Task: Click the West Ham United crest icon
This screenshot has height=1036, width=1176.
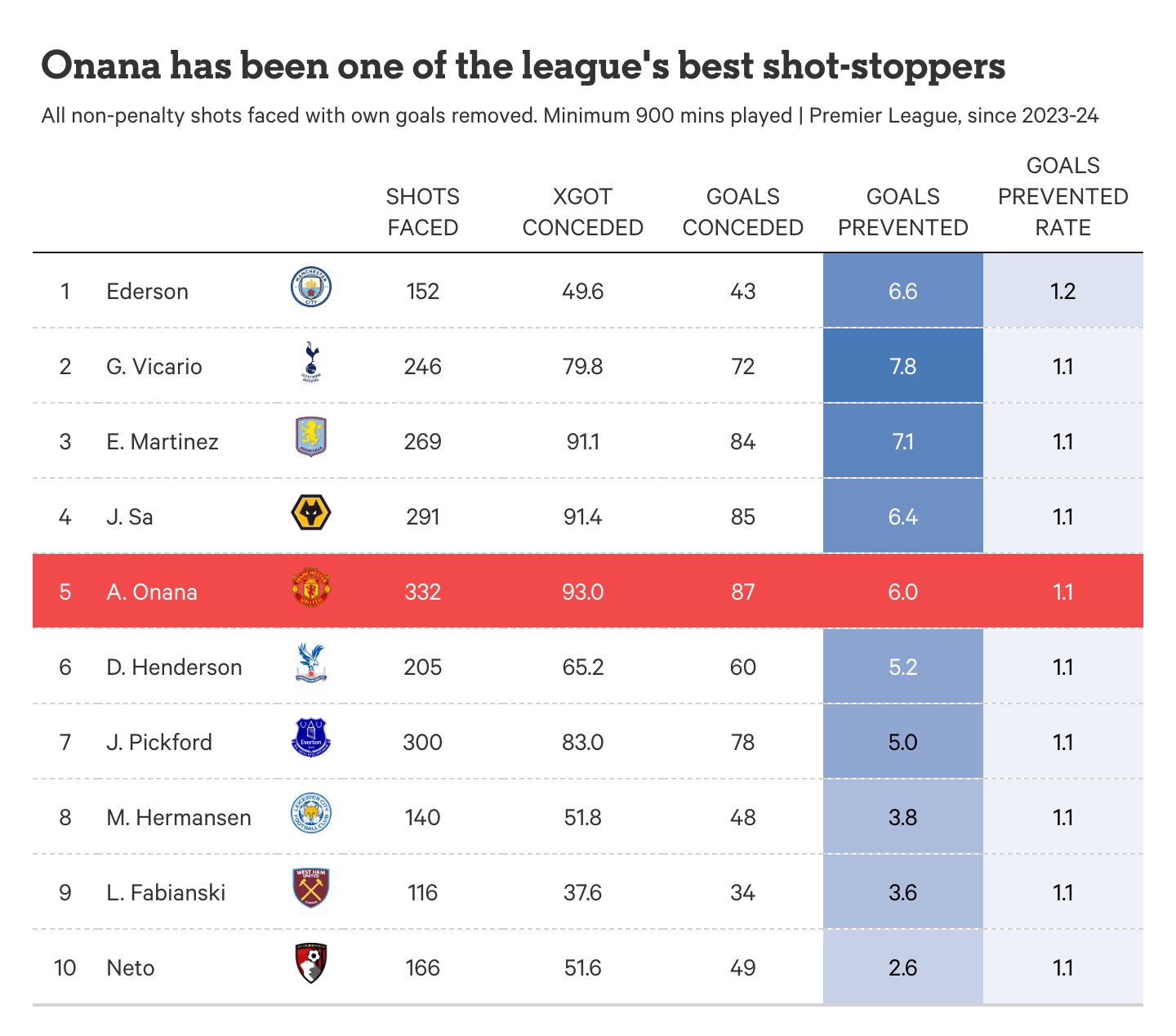Action: (x=311, y=888)
